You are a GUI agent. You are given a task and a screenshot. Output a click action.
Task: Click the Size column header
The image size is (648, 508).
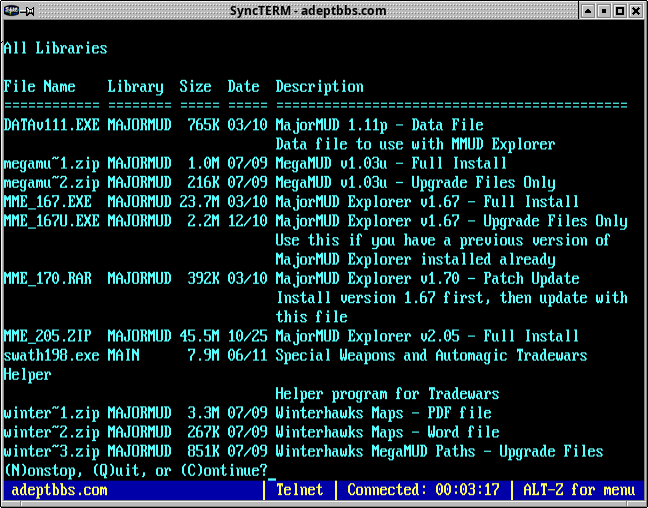pos(195,87)
